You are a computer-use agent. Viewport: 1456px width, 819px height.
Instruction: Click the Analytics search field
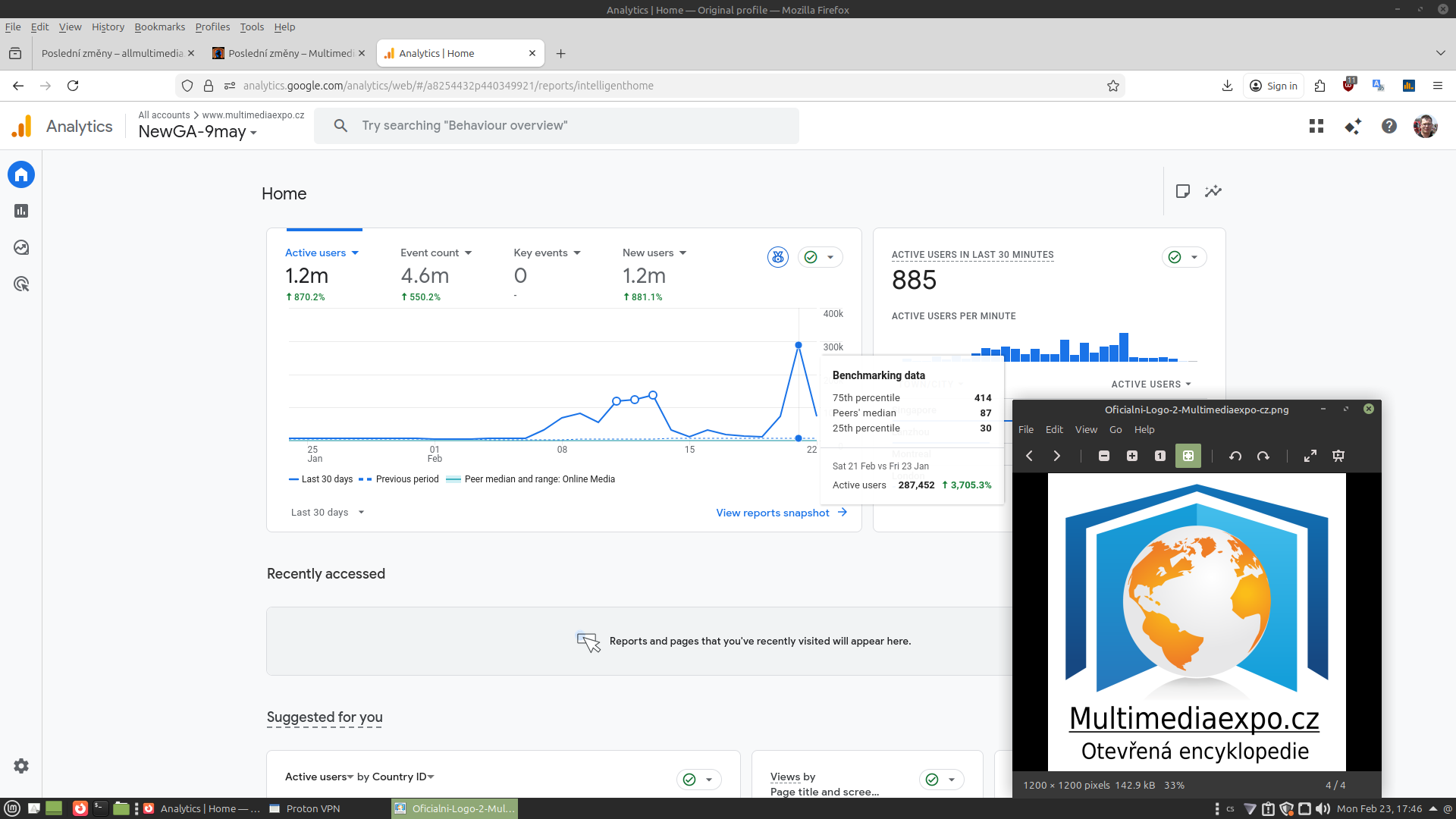click(557, 126)
